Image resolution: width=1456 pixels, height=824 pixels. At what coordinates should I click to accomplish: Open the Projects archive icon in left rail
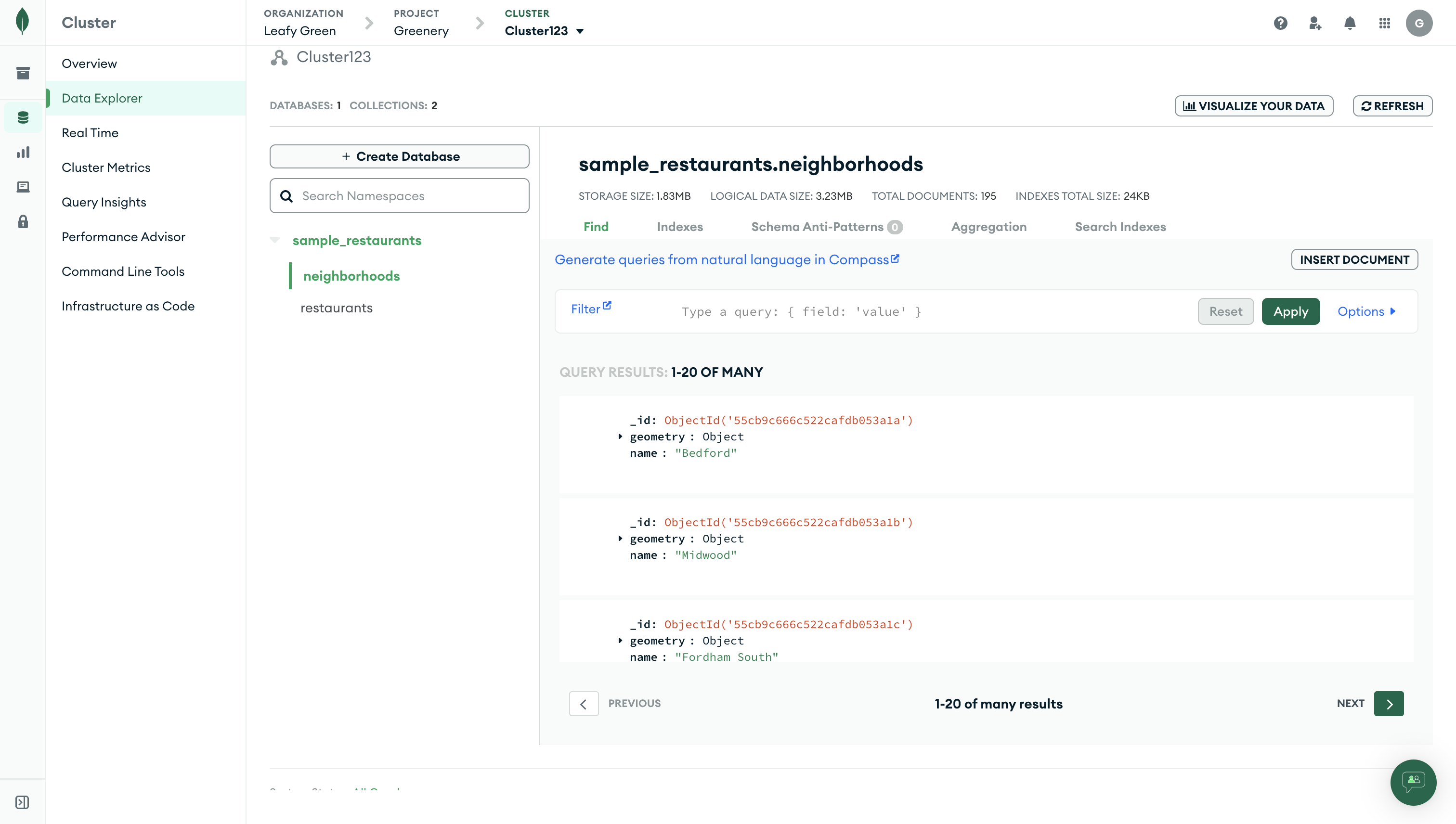click(23, 73)
